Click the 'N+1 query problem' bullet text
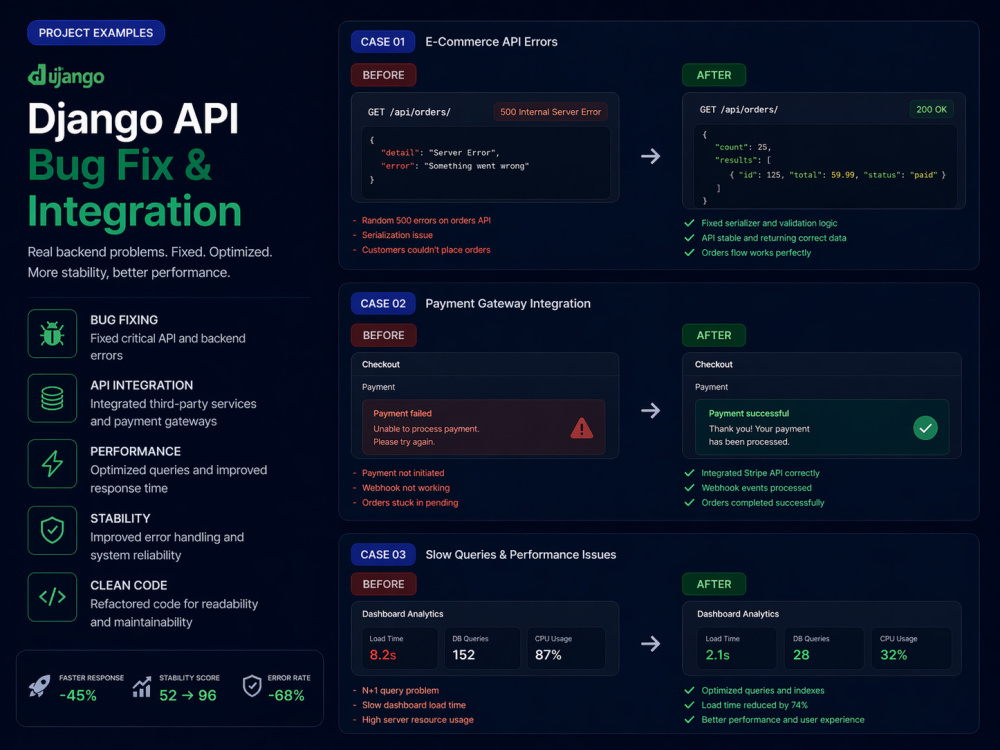 tap(401, 691)
